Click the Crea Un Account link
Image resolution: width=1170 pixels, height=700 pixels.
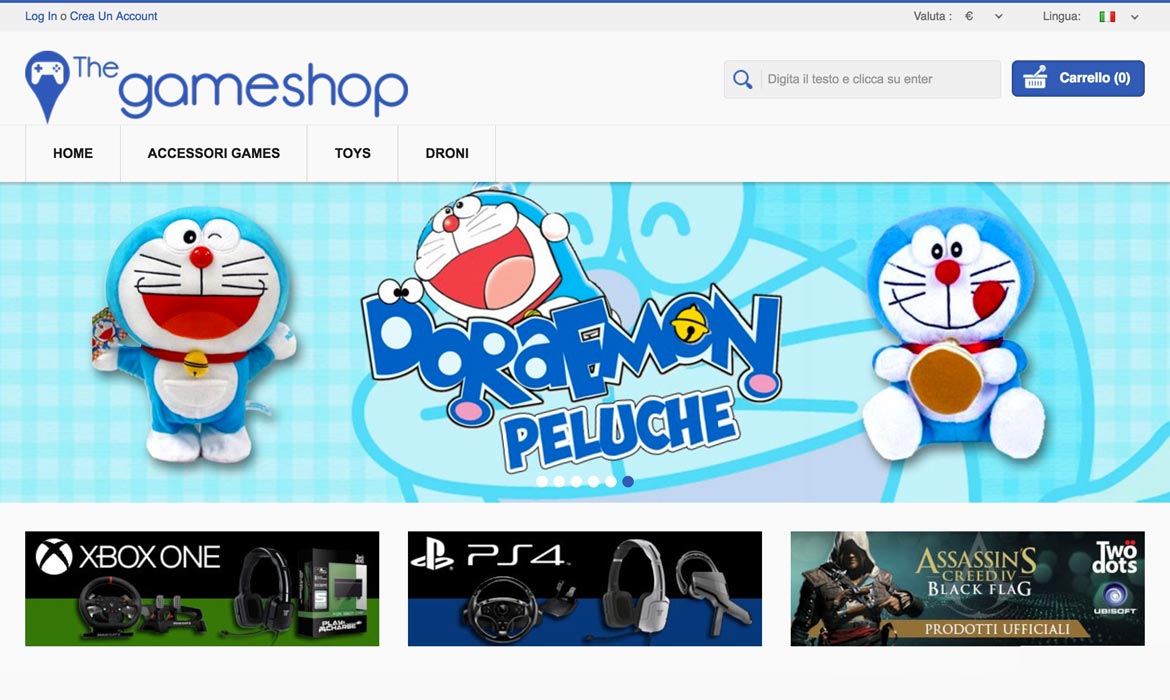[x=113, y=16]
